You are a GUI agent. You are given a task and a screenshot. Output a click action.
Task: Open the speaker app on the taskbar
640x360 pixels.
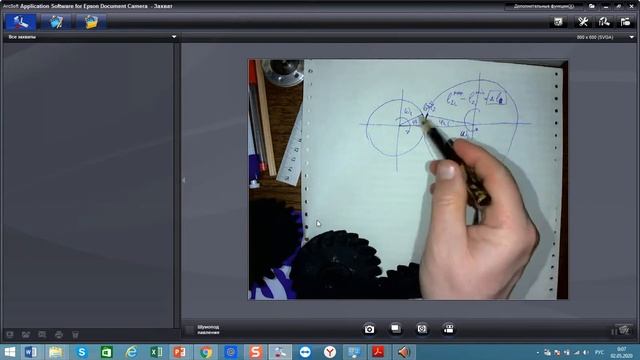[404, 352]
